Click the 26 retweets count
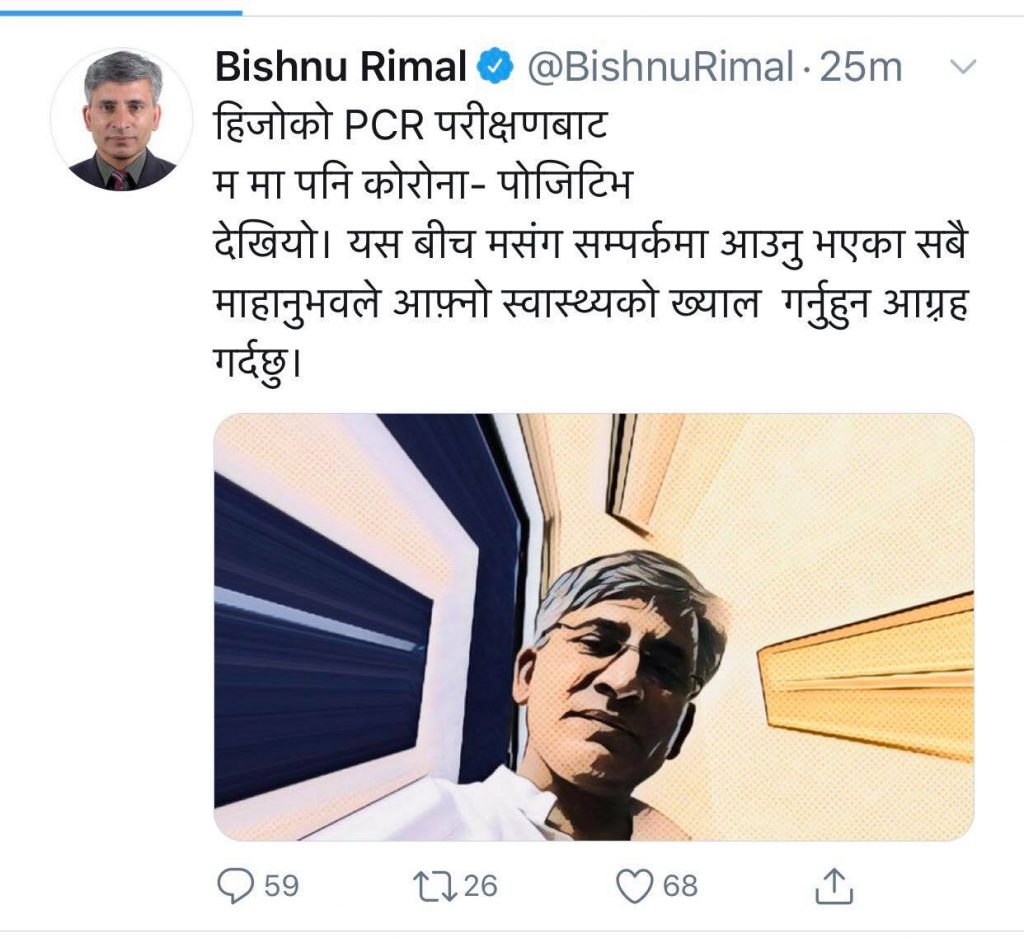 (x=480, y=885)
